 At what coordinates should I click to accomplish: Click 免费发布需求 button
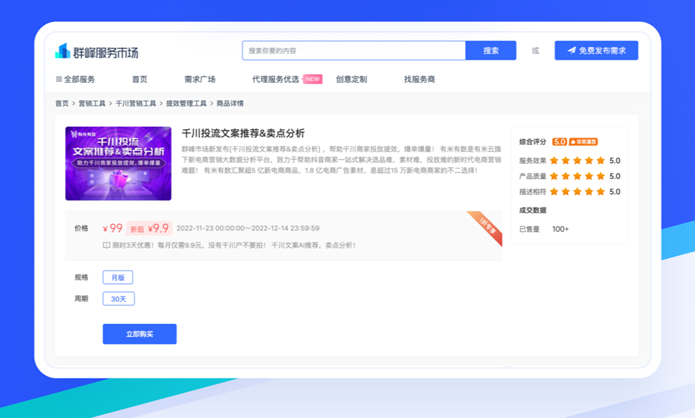click(x=596, y=51)
